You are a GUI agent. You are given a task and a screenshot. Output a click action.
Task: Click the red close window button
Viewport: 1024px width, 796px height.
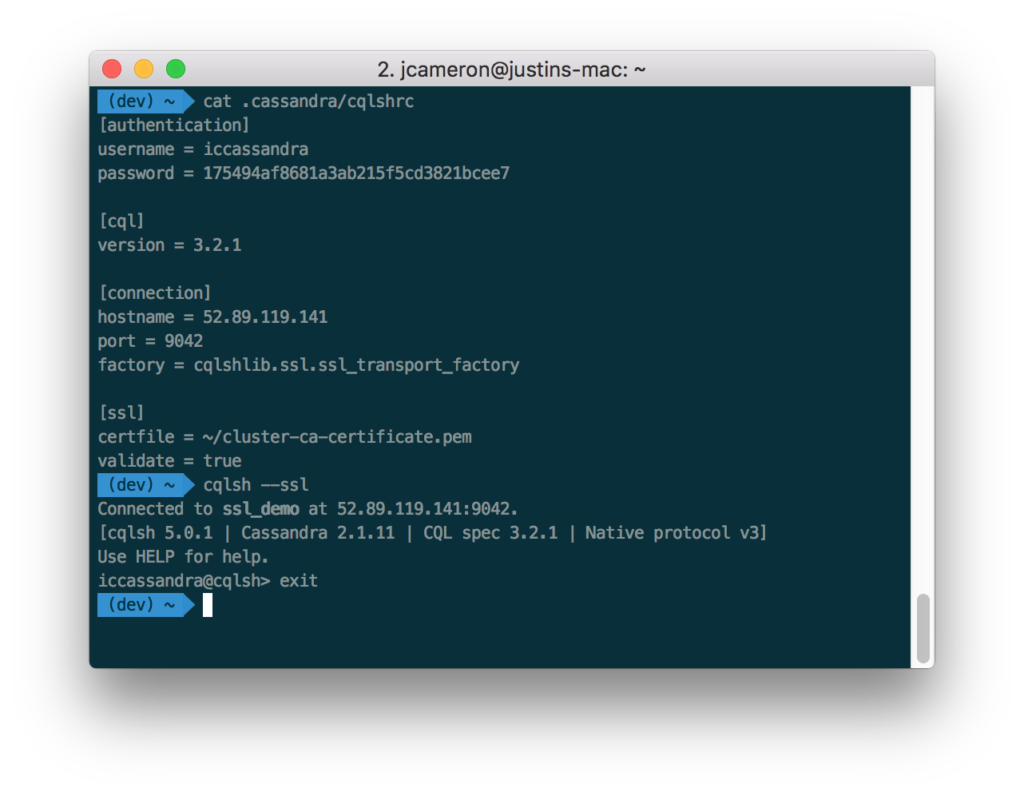point(112,69)
